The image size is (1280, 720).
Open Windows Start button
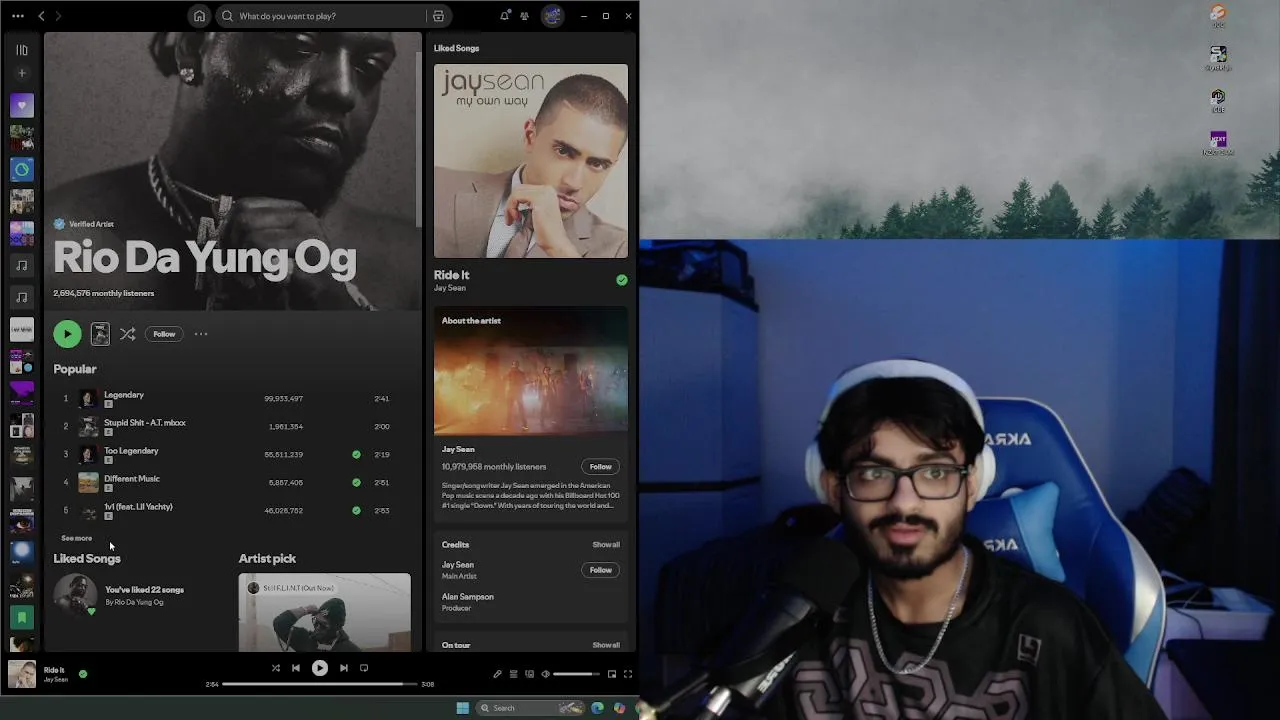click(462, 708)
